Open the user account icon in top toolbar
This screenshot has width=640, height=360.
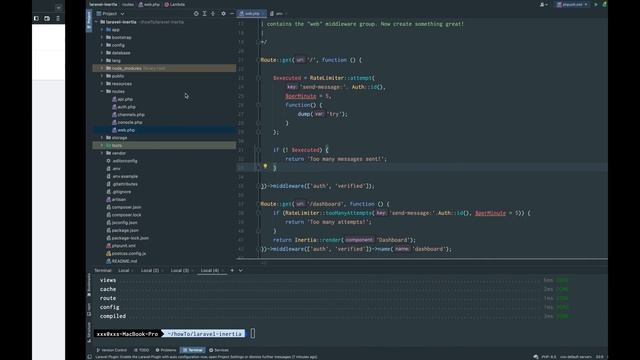pos(543,4)
